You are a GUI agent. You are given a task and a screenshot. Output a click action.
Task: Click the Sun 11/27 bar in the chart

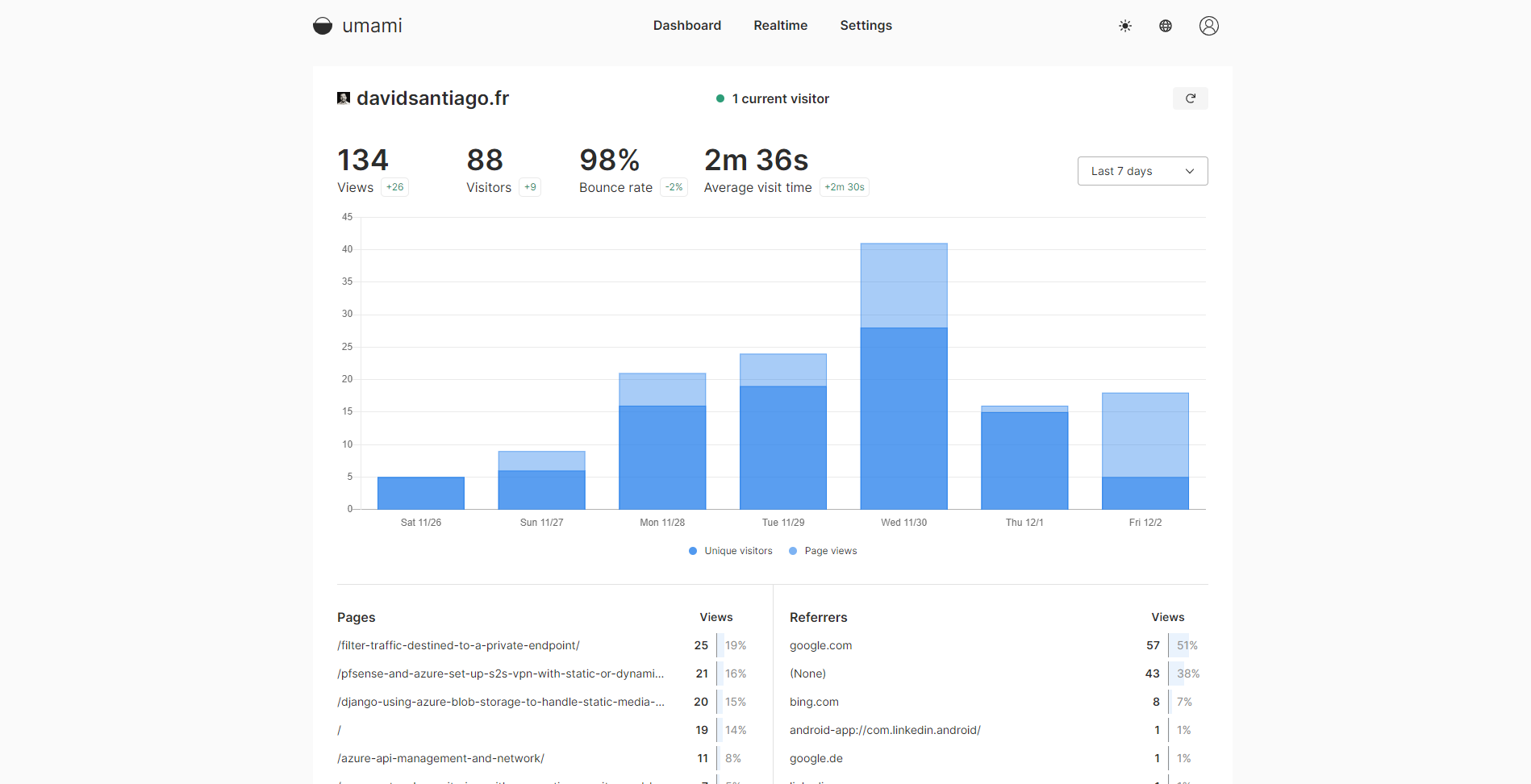542,480
